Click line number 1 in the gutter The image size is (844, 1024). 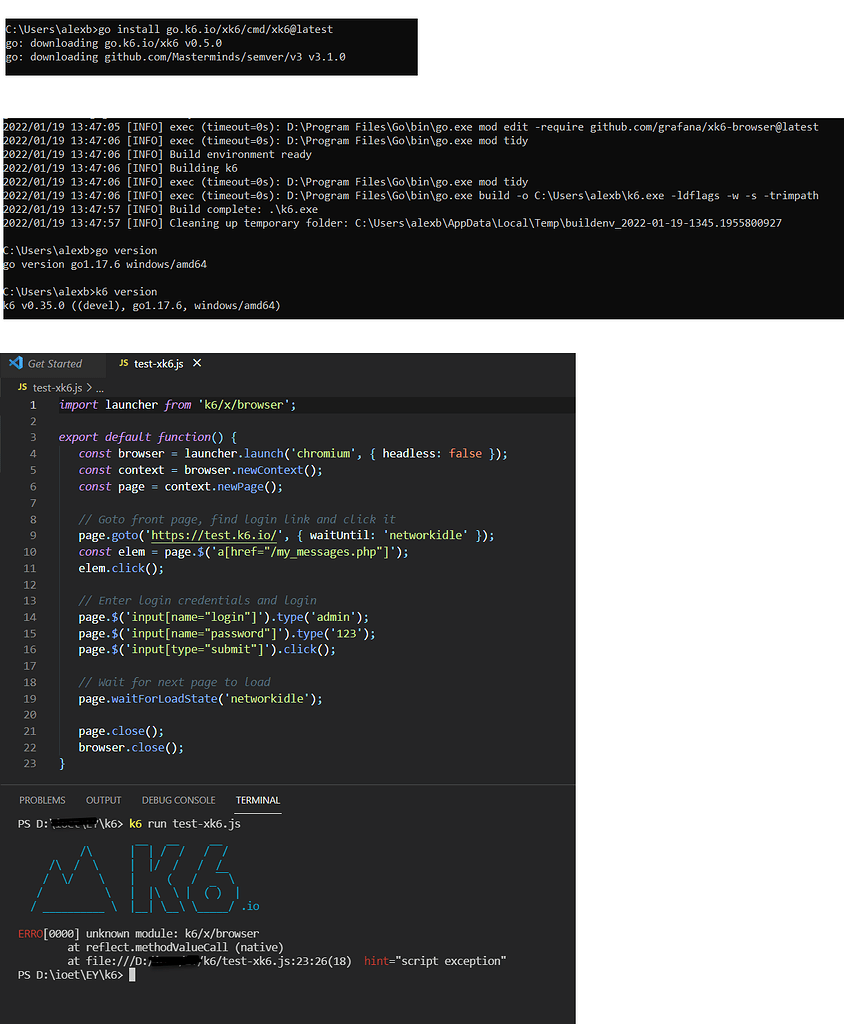point(33,405)
